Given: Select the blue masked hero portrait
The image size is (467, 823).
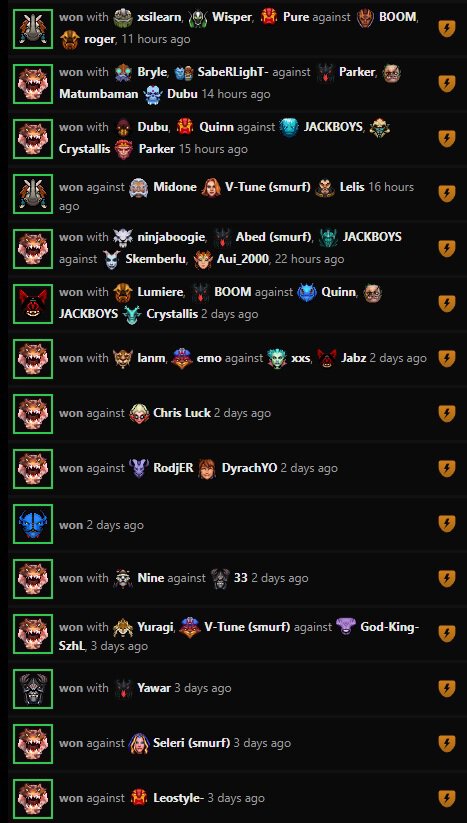Looking at the screenshot, I should tap(33, 524).
